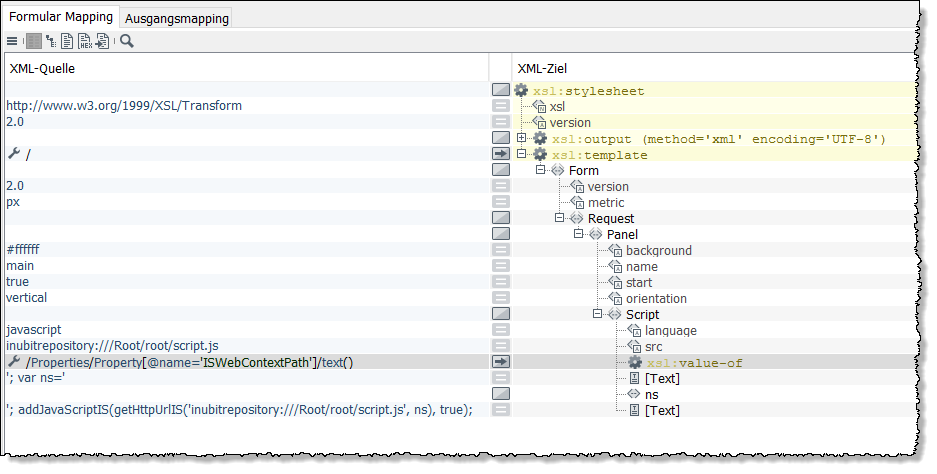This screenshot has width=937, height=474.
Task: Select the Formular Mapping tab
Action: pyautogui.click(x=60, y=18)
